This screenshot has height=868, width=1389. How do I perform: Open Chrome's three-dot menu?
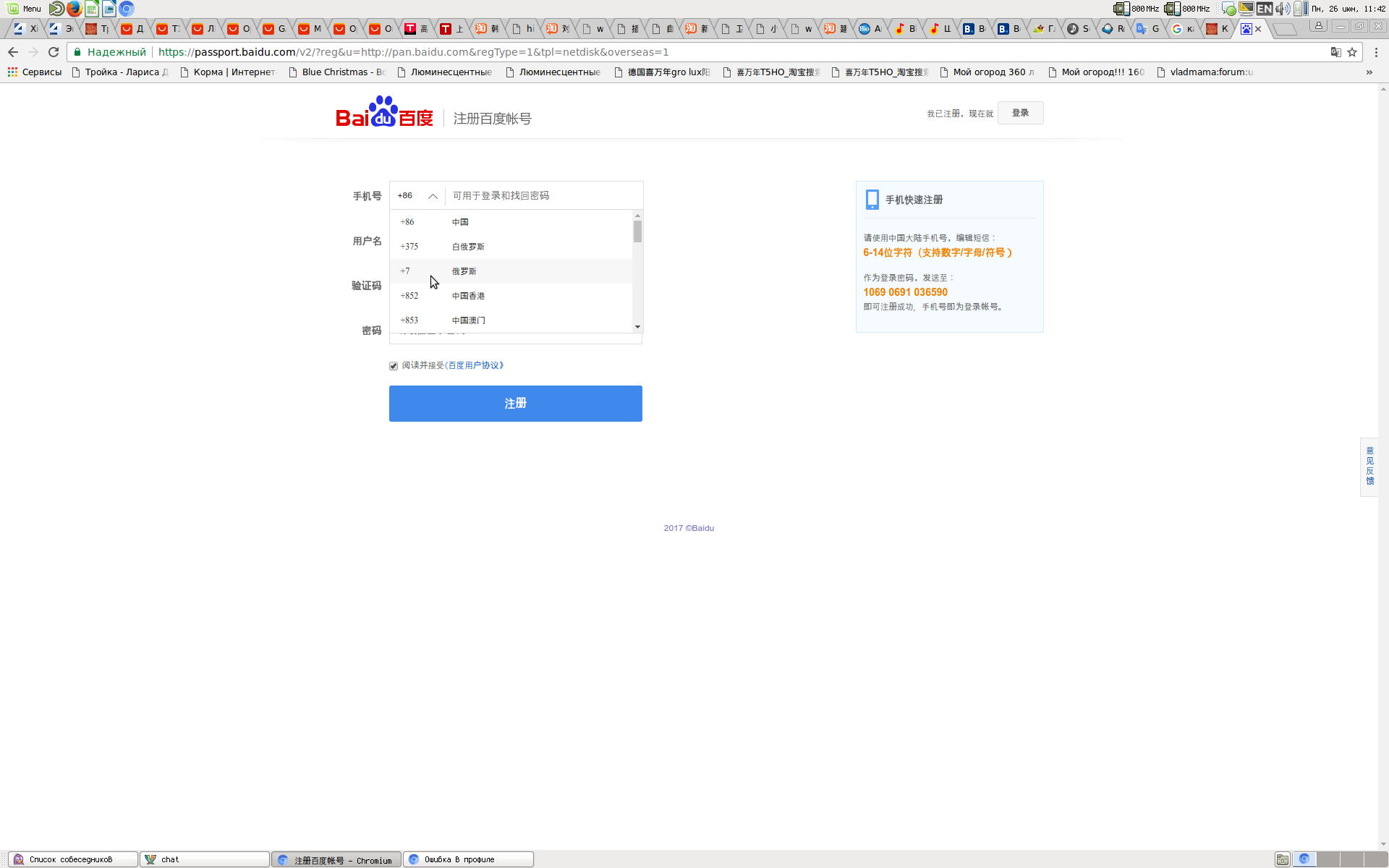click(x=1376, y=52)
